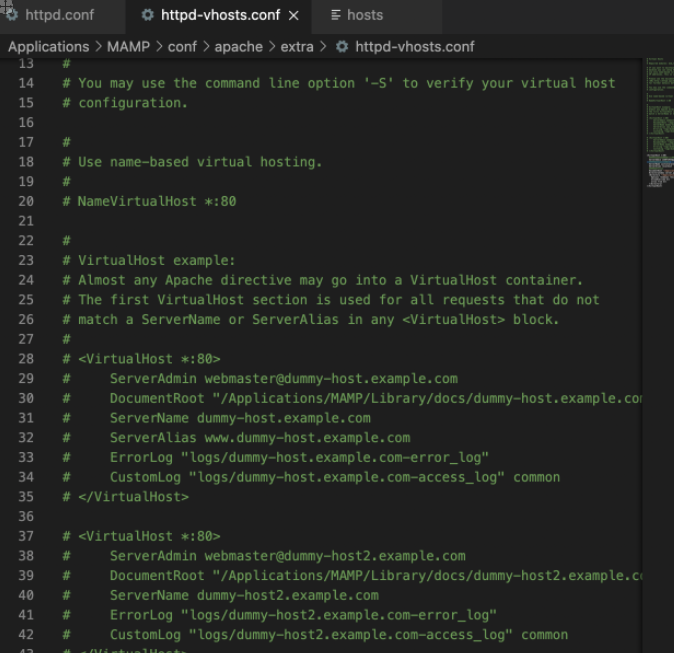Viewport: 674px width, 653px height.
Task: Click DocumentRoot line for dummy-host.example.com
Action: click(x=352, y=399)
